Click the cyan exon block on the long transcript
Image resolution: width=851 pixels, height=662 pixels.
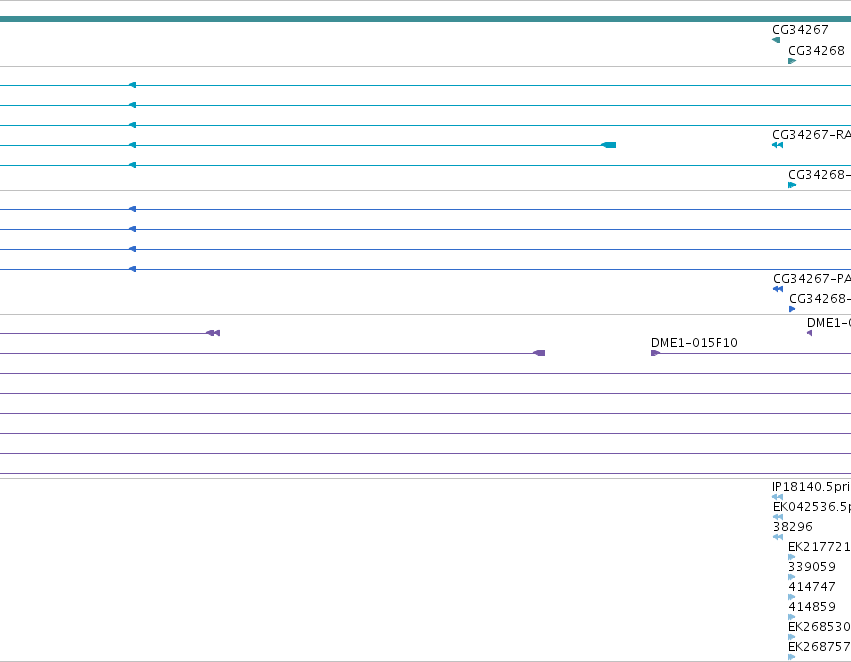pyautogui.click(x=609, y=145)
